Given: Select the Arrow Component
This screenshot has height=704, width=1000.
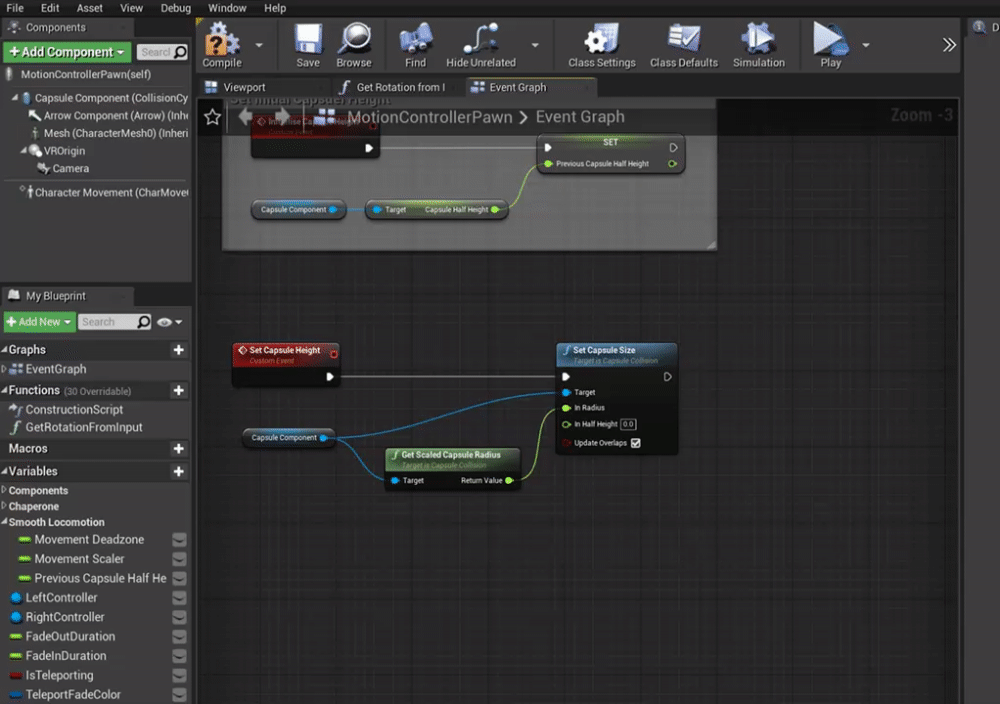Looking at the screenshot, I should point(108,115).
